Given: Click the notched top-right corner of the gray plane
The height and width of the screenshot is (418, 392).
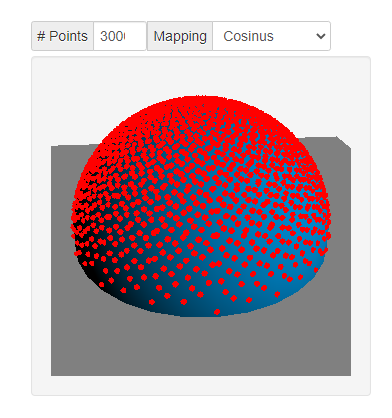Looking at the screenshot, I should 343,142.
